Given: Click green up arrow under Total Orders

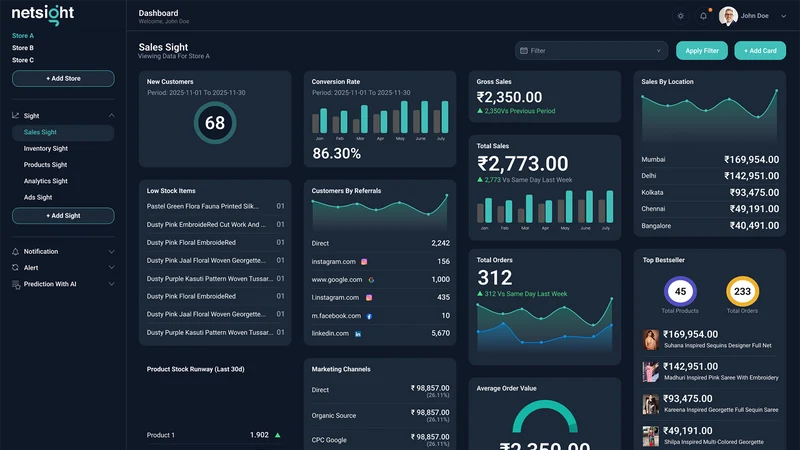Looking at the screenshot, I should pyautogui.click(x=480, y=293).
